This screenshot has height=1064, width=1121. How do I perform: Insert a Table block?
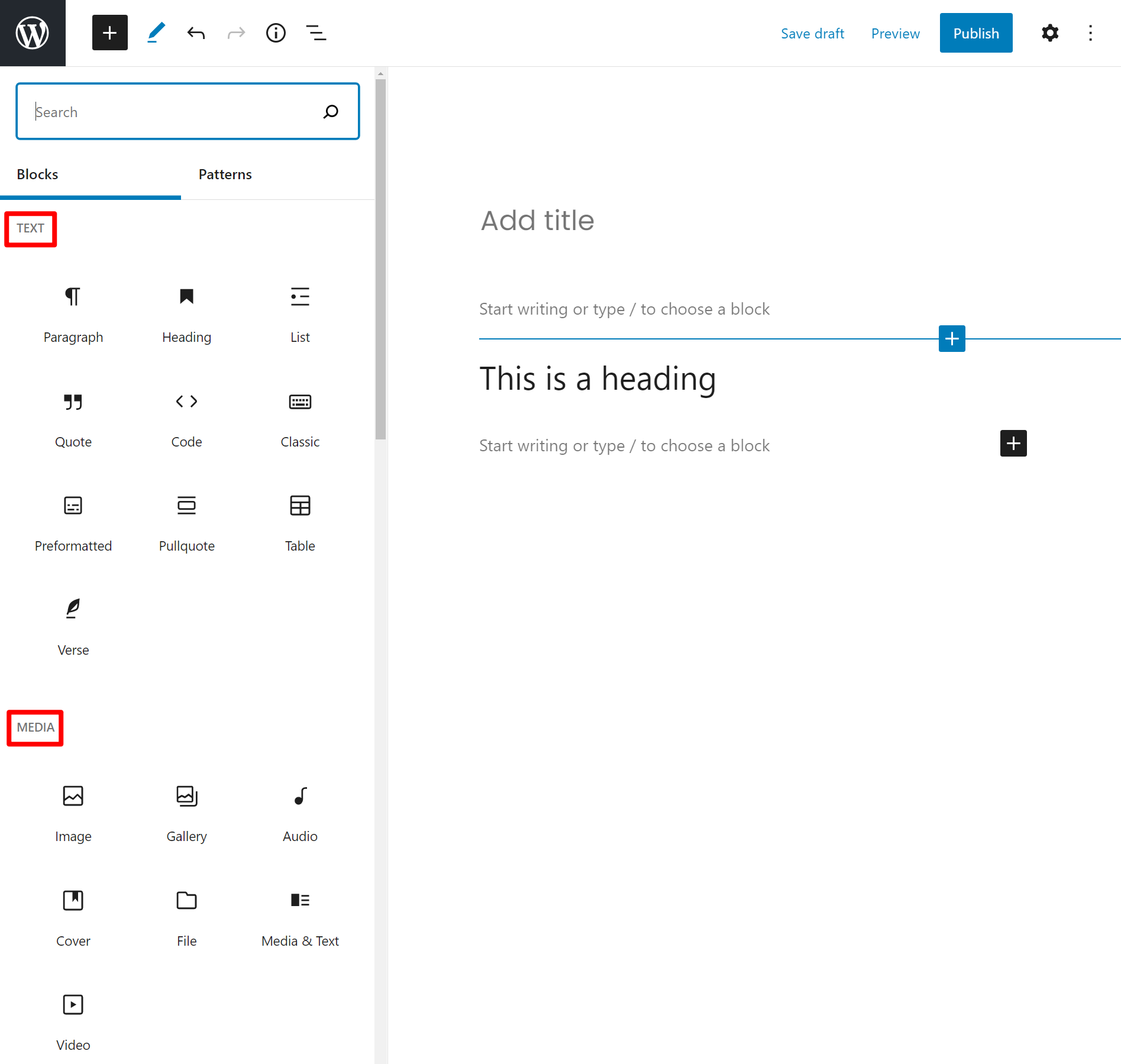click(x=300, y=522)
